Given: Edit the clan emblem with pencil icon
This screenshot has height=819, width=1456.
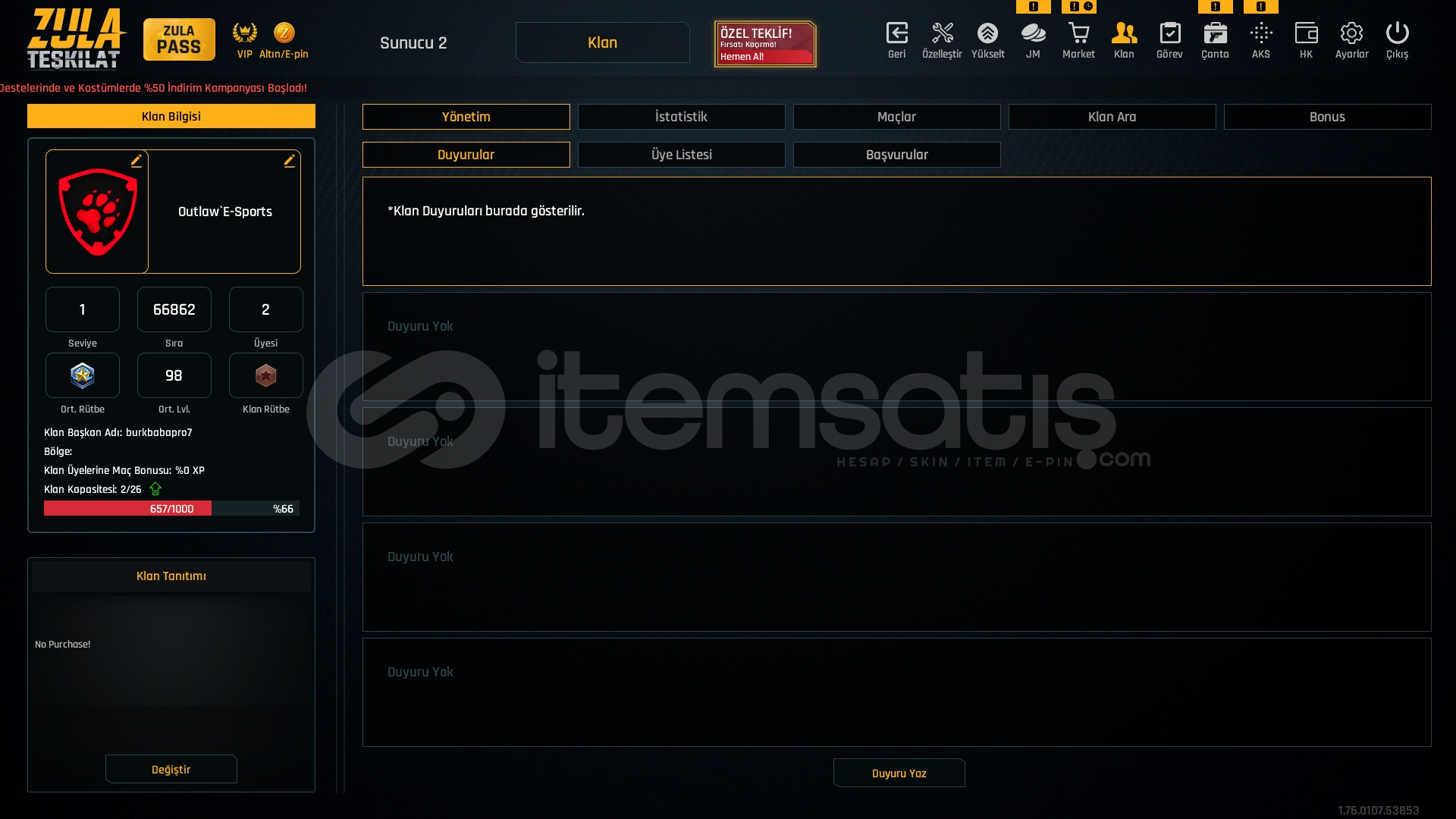Looking at the screenshot, I should click(x=136, y=160).
